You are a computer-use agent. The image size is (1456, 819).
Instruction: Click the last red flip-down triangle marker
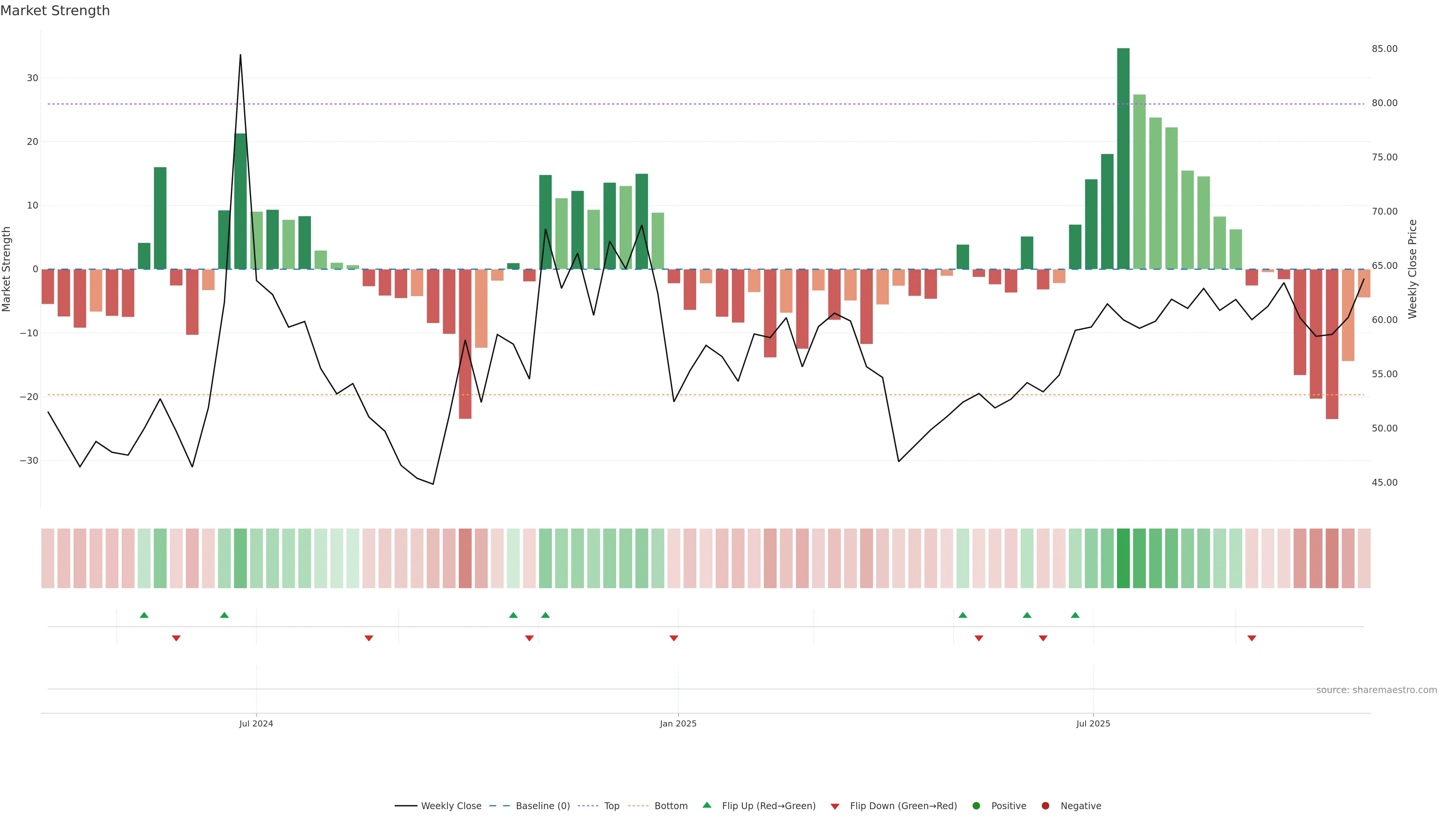pos(1251,638)
